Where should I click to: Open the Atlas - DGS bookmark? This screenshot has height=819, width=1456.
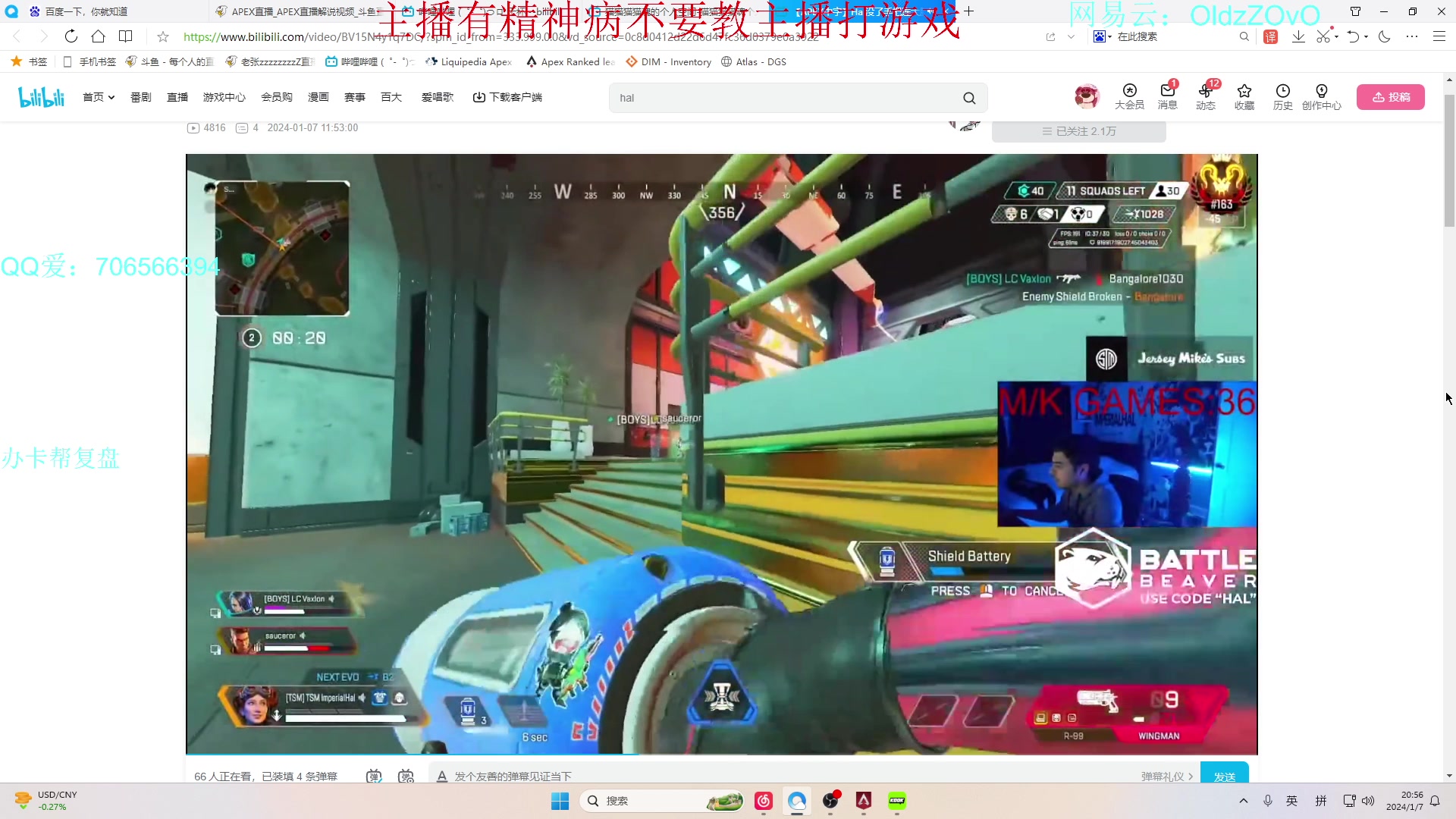[753, 62]
